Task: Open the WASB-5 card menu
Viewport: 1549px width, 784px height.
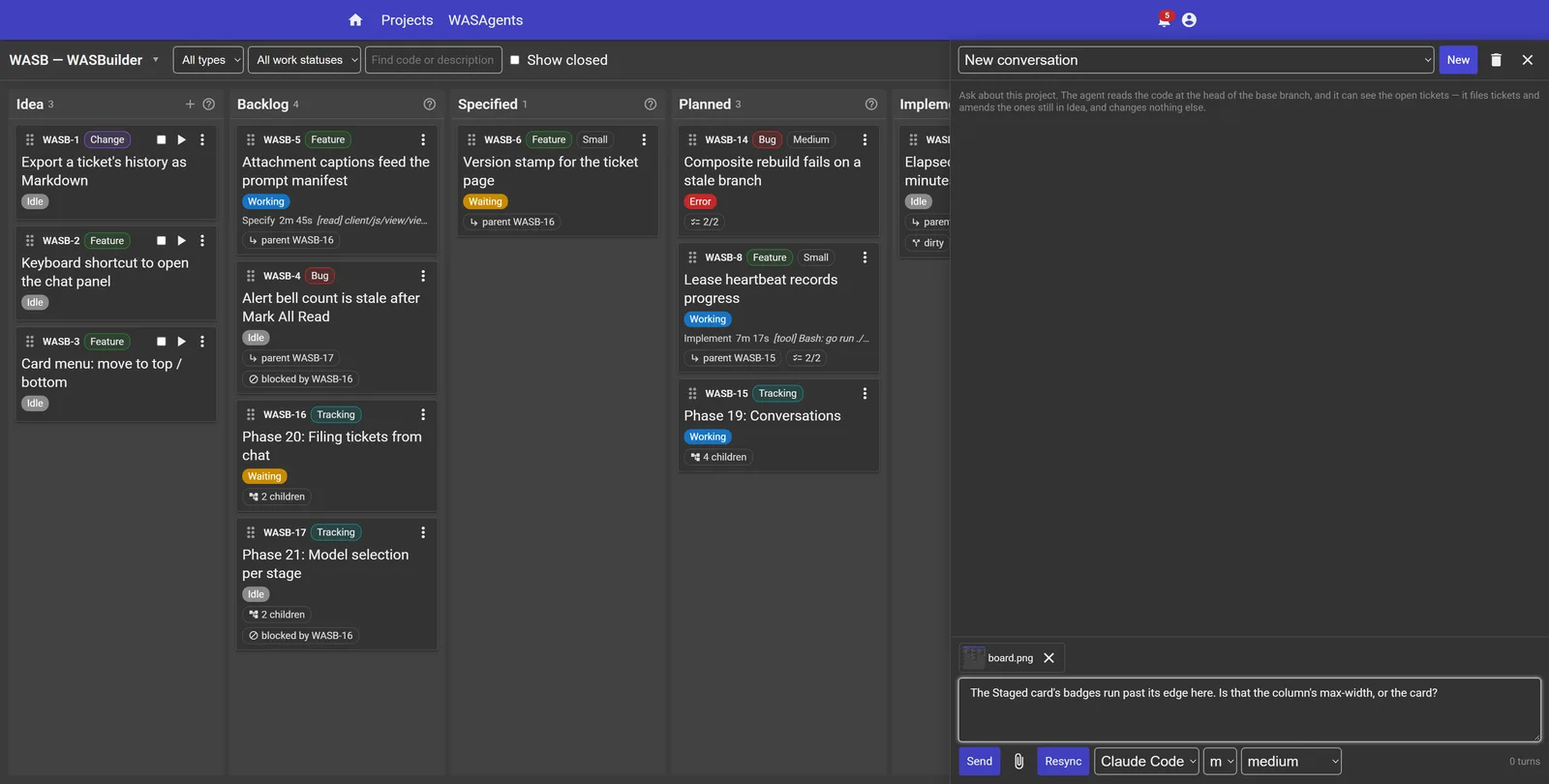Action: [423, 139]
